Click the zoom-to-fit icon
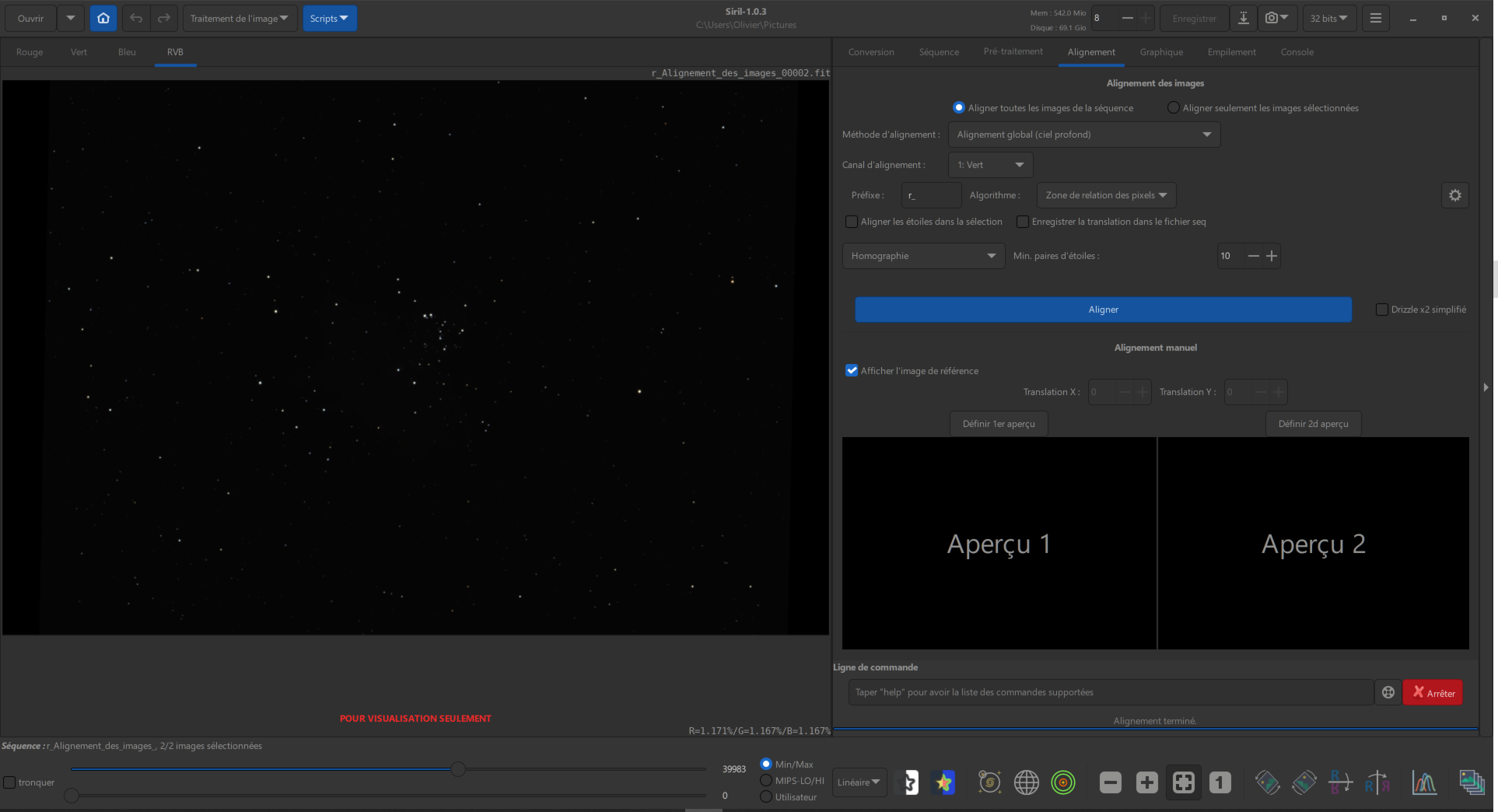Screen dimensions: 1498x812 pyautogui.click(x=1183, y=782)
